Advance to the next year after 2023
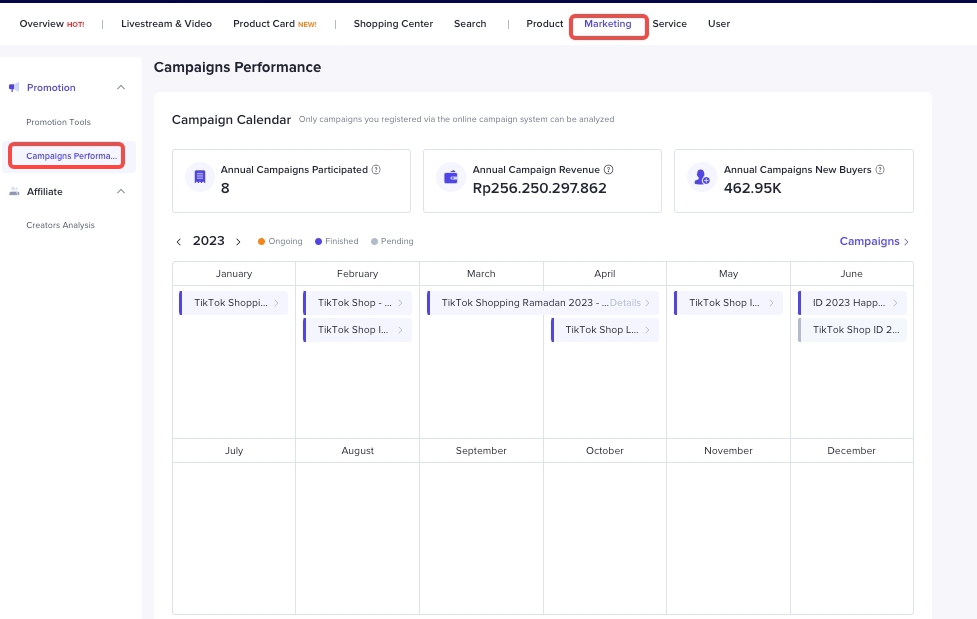 (x=238, y=242)
